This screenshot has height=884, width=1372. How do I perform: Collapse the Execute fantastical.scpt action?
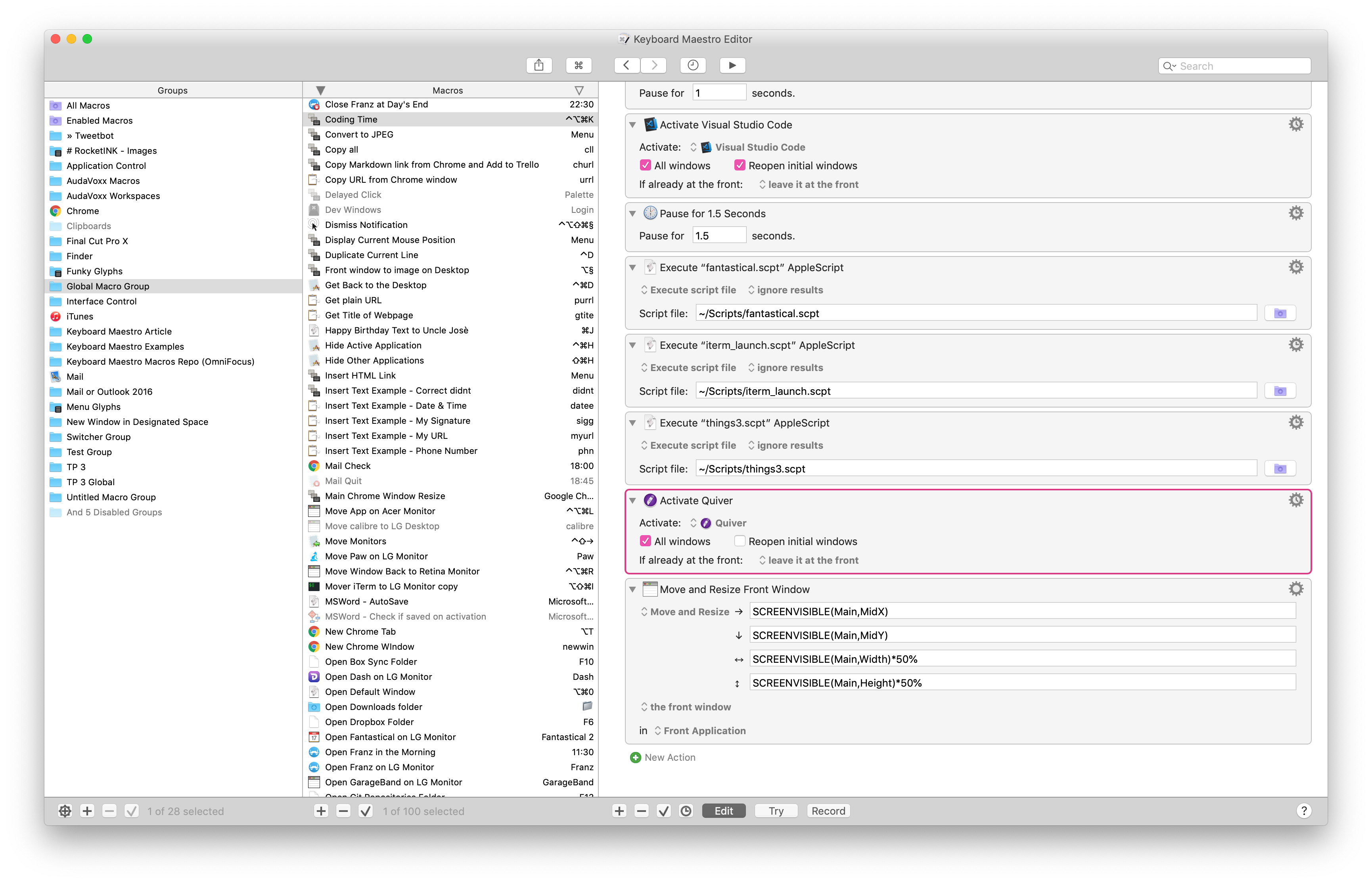pyautogui.click(x=632, y=268)
